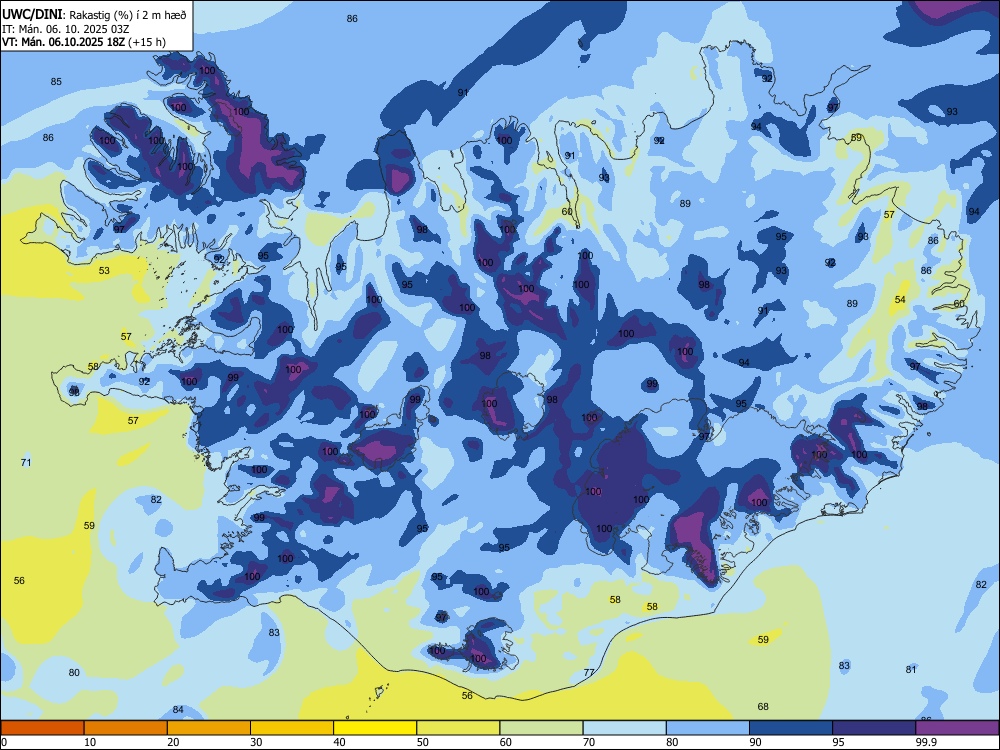Click the indigo 95–99.9 legend swatch

[874, 728]
